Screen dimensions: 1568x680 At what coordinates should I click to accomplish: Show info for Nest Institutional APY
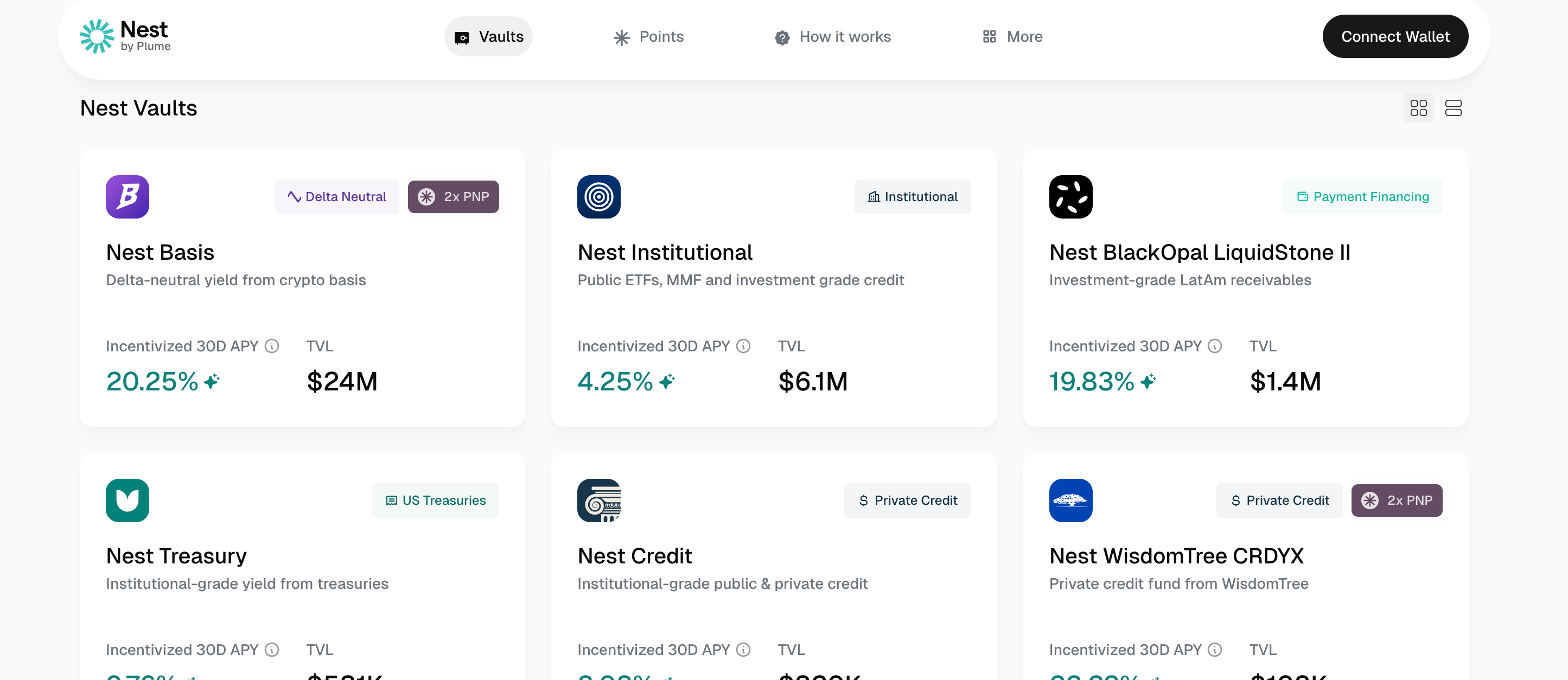pos(743,346)
